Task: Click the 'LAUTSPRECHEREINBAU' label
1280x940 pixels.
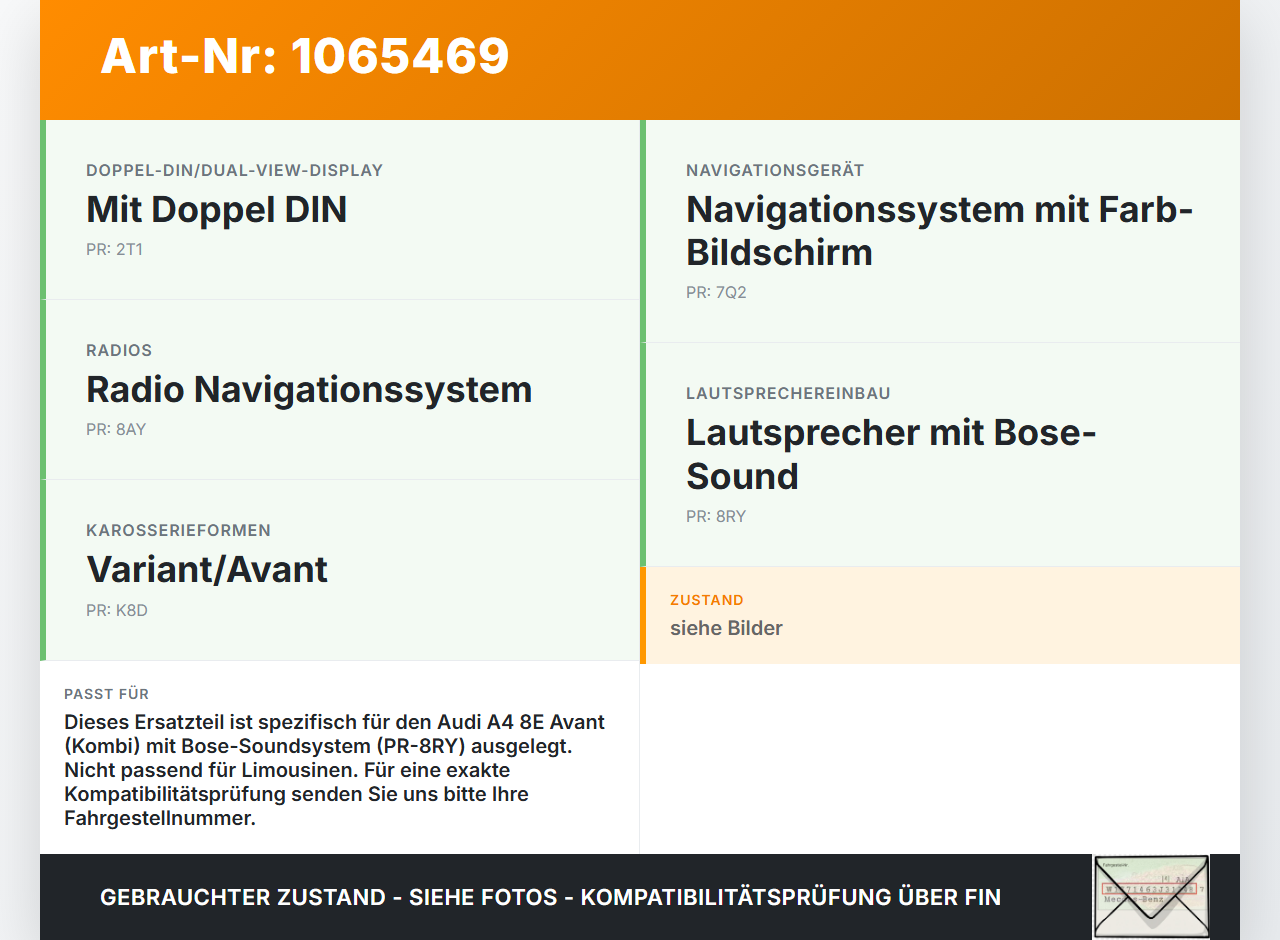Action: (x=788, y=393)
